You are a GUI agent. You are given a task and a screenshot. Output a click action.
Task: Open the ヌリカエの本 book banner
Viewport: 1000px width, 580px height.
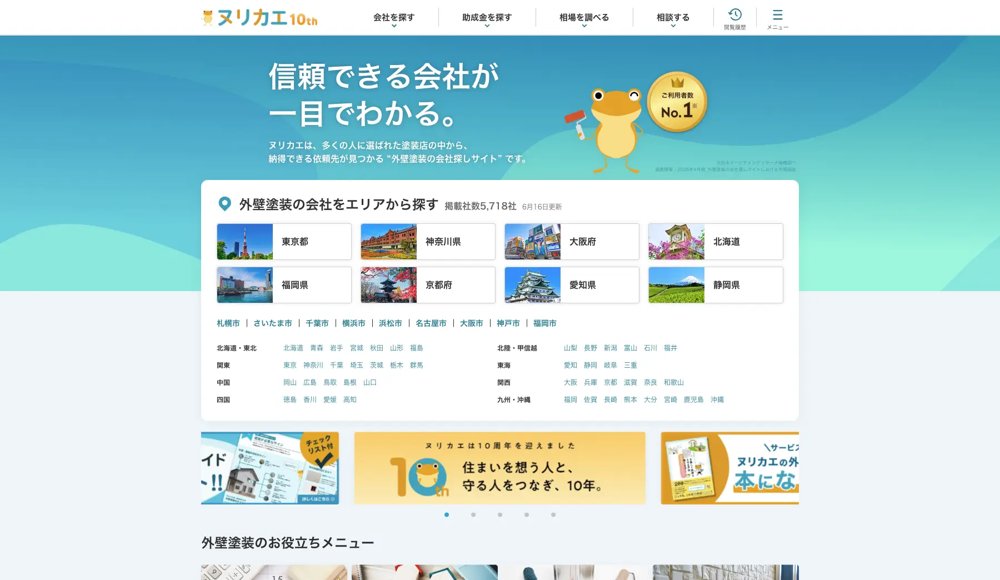[730, 468]
